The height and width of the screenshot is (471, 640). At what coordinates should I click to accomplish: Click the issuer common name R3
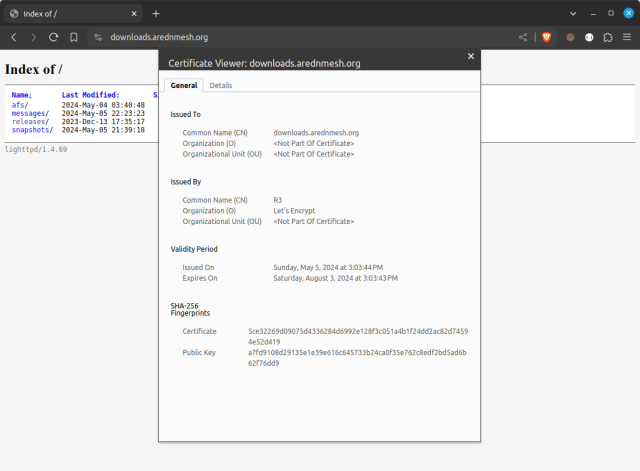pyautogui.click(x=278, y=200)
